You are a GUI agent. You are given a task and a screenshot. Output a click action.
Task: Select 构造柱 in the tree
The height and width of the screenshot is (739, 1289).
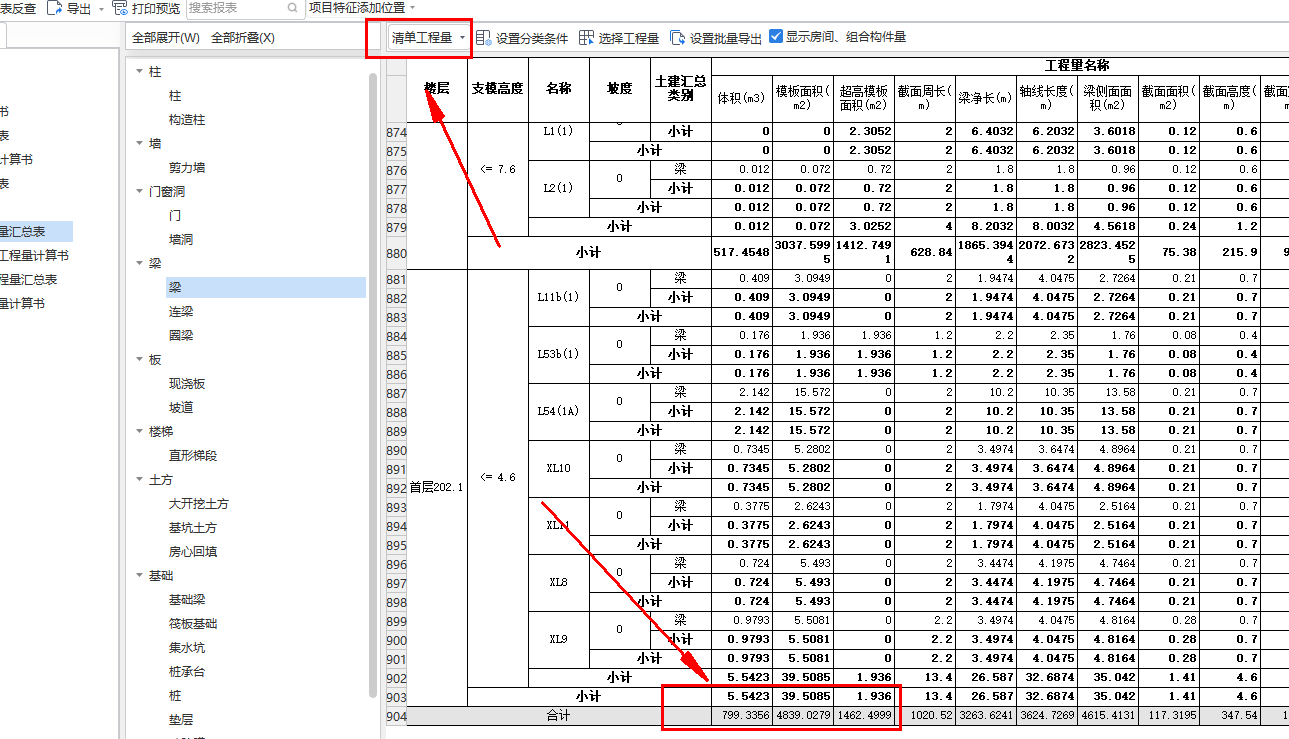pos(187,120)
